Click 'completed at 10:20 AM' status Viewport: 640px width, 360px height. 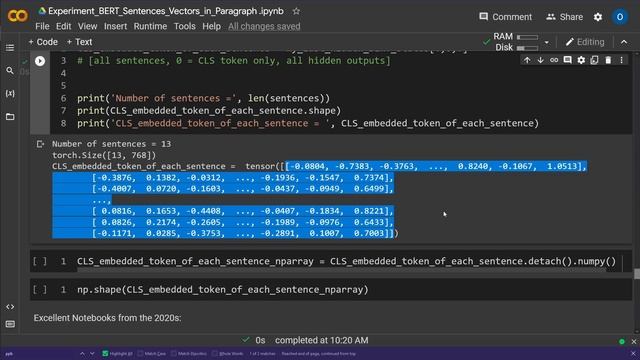322,340
